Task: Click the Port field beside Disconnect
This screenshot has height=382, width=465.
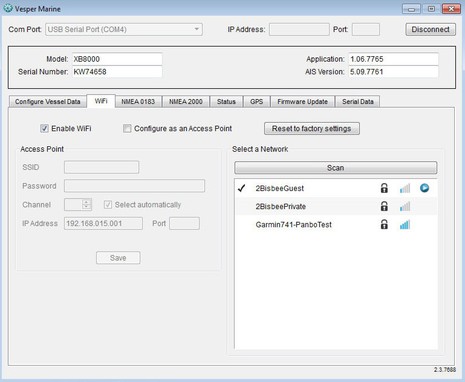Action: coord(366,29)
